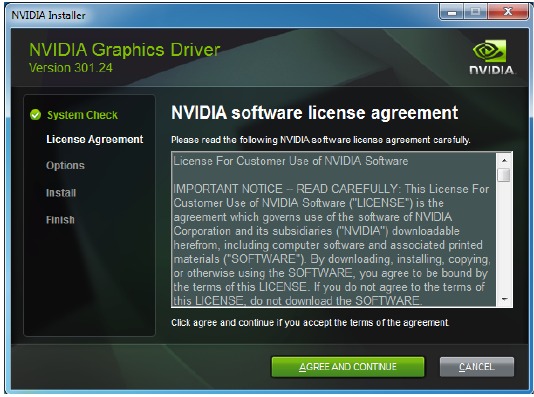This screenshot has height=397, width=534.
Task: Click the license text scroll-down arrow
Action: click(504, 299)
